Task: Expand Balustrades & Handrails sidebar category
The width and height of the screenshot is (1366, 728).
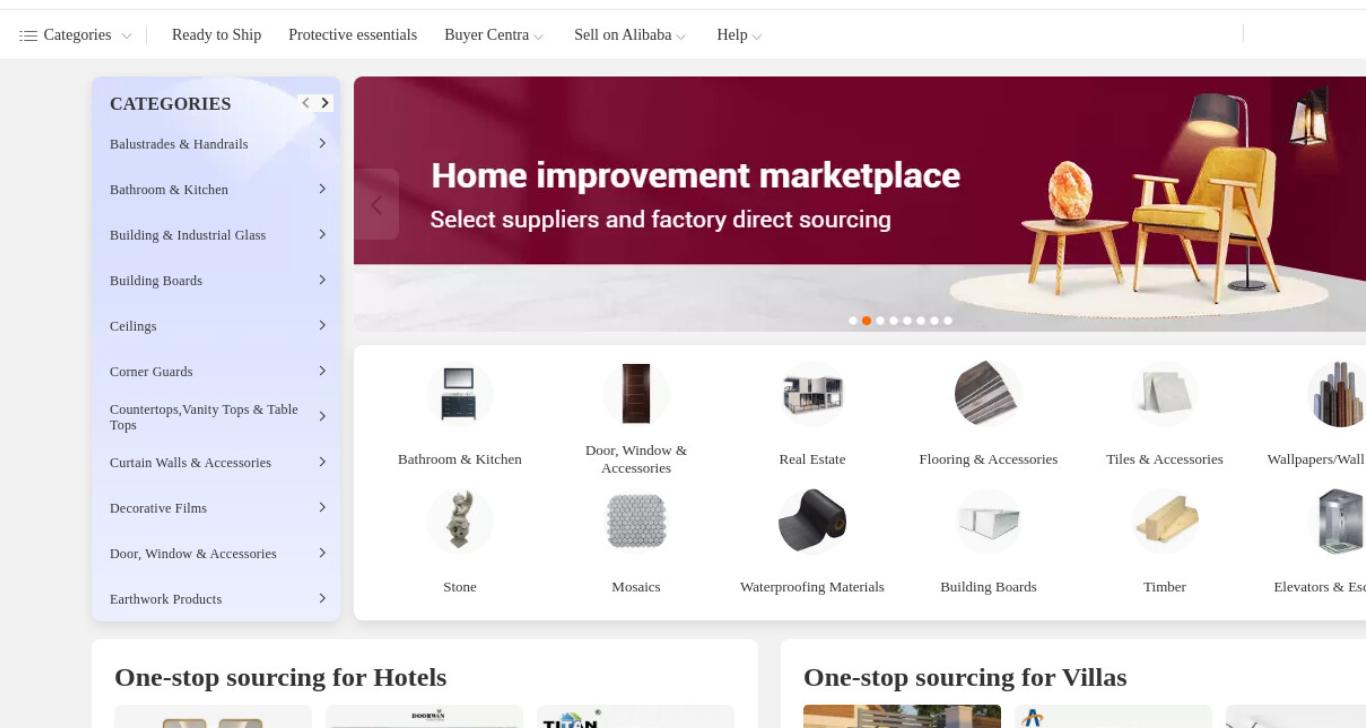Action: tap(217, 144)
